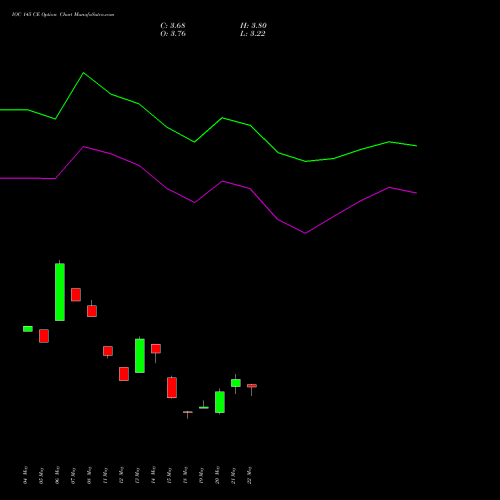Select the low value L: 3.22
The image size is (500, 500).
253,34
